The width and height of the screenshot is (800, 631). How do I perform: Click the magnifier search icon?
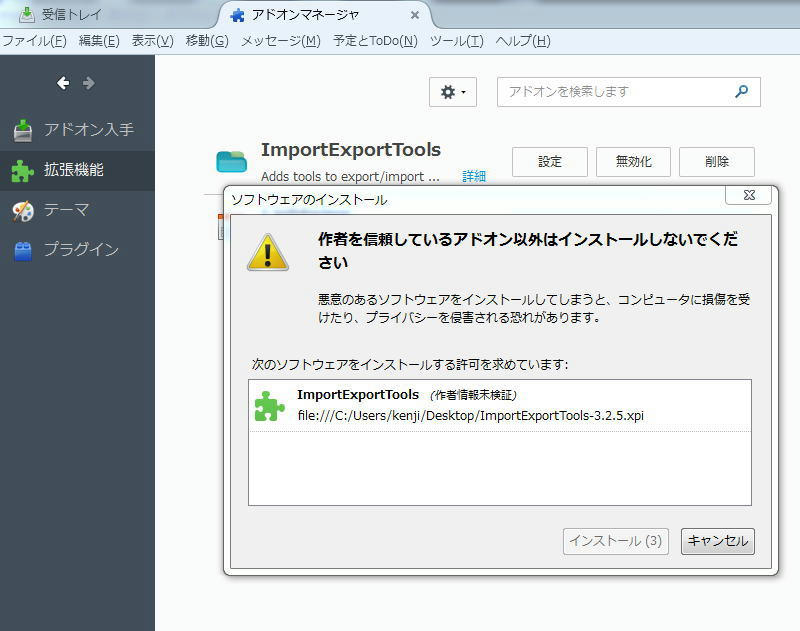[741, 91]
